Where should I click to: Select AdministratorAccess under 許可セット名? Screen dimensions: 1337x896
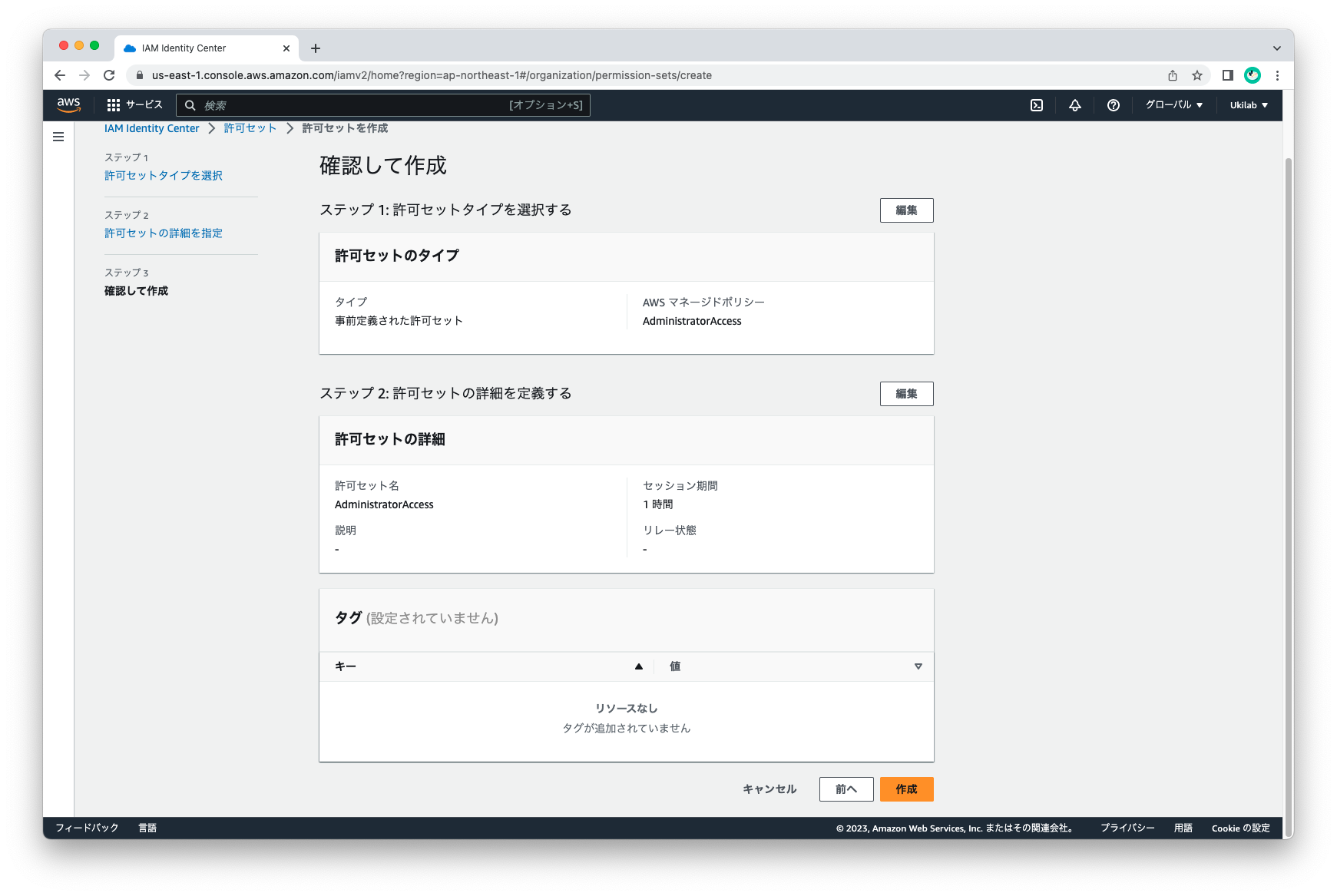click(384, 504)
